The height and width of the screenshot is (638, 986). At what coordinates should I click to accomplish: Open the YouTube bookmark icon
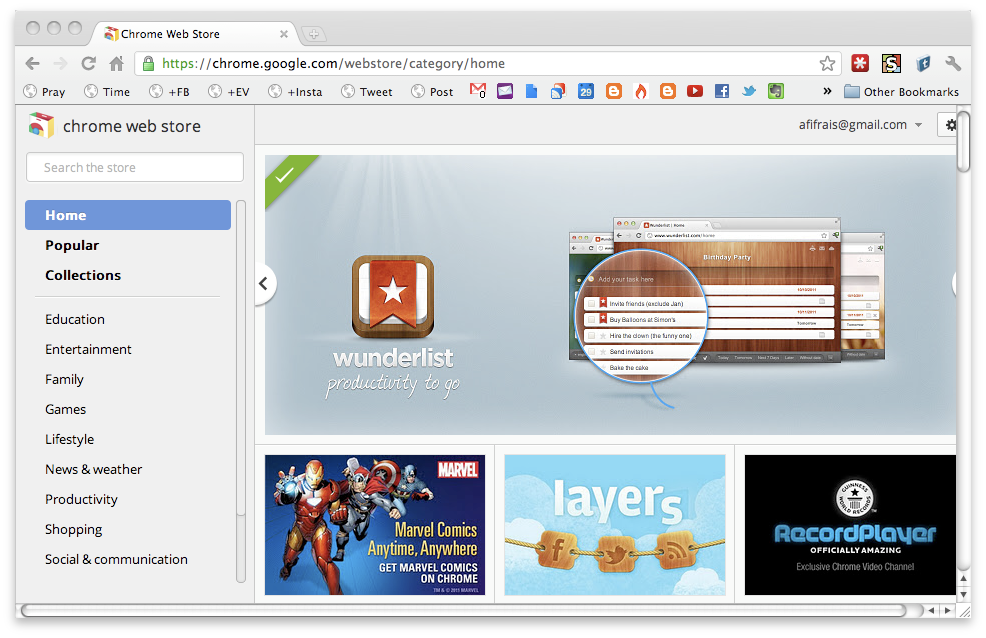(x=695, y=91)
